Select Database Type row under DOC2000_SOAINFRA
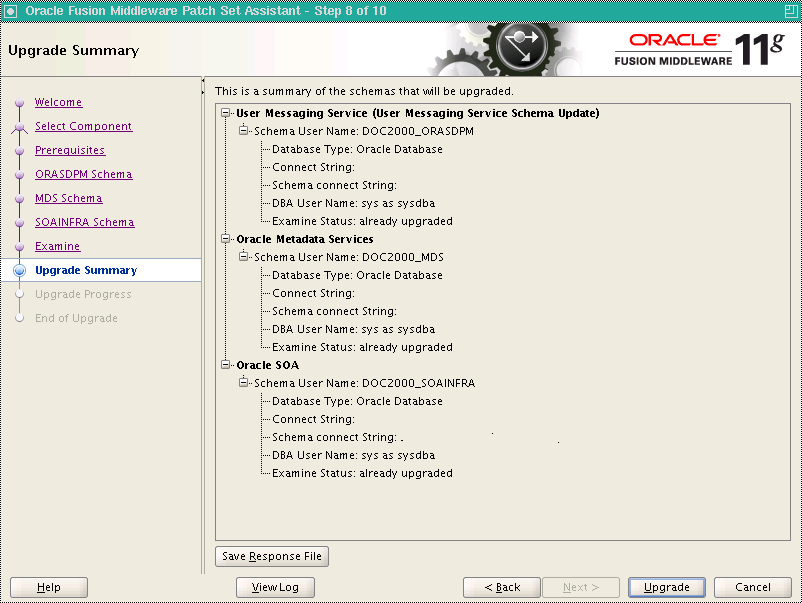This screenshot has width=802, height=603. point(357,401)
